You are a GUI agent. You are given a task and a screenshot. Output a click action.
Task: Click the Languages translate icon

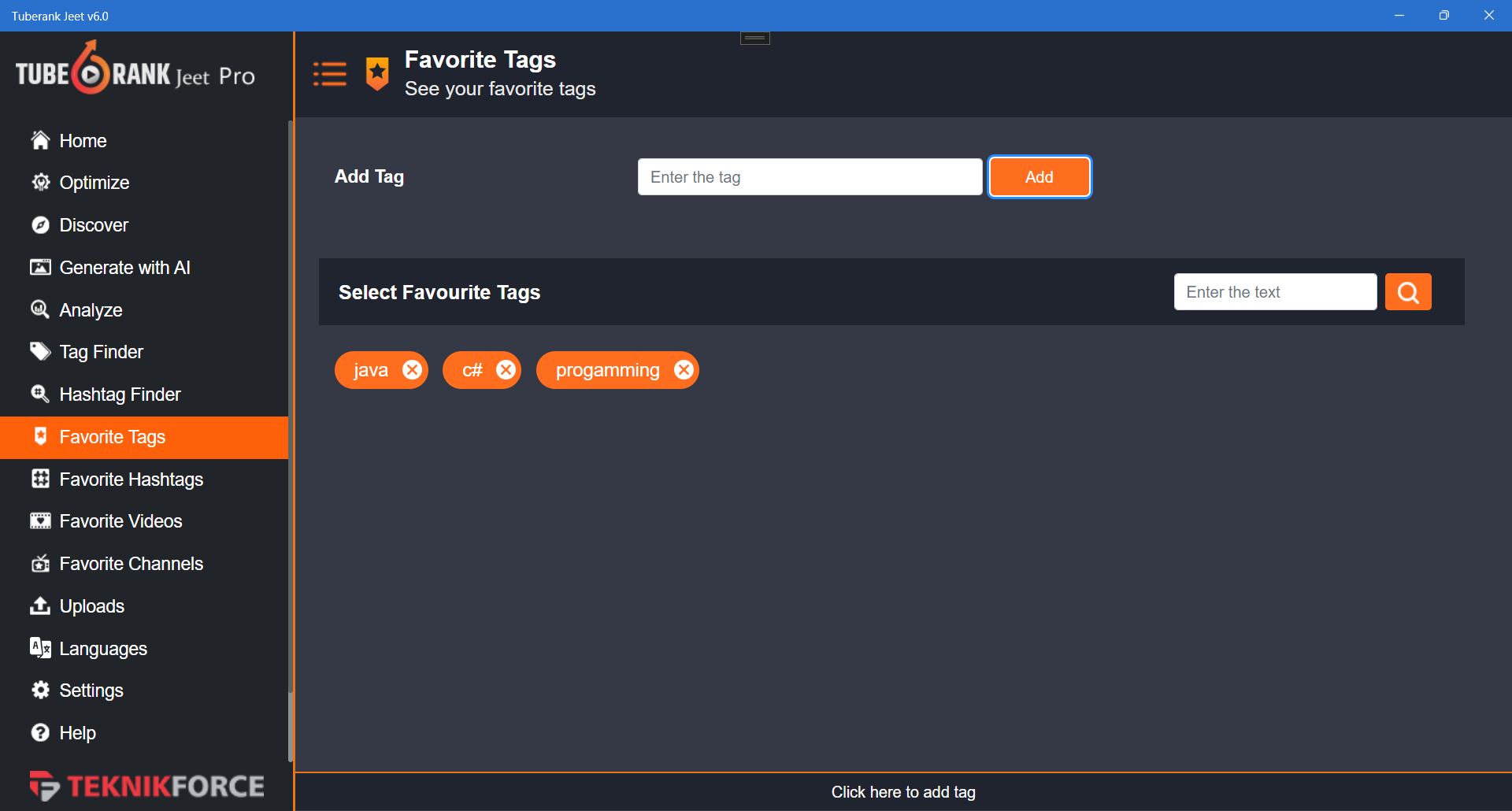pyautogui.click(x=40, y=648)
